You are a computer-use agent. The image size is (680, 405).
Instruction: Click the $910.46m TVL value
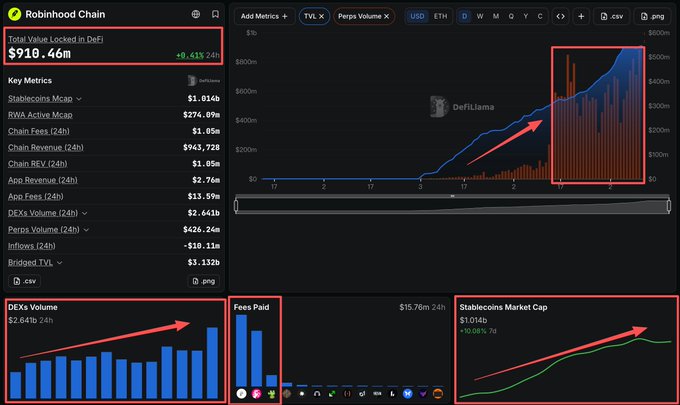tap(39, 53)
